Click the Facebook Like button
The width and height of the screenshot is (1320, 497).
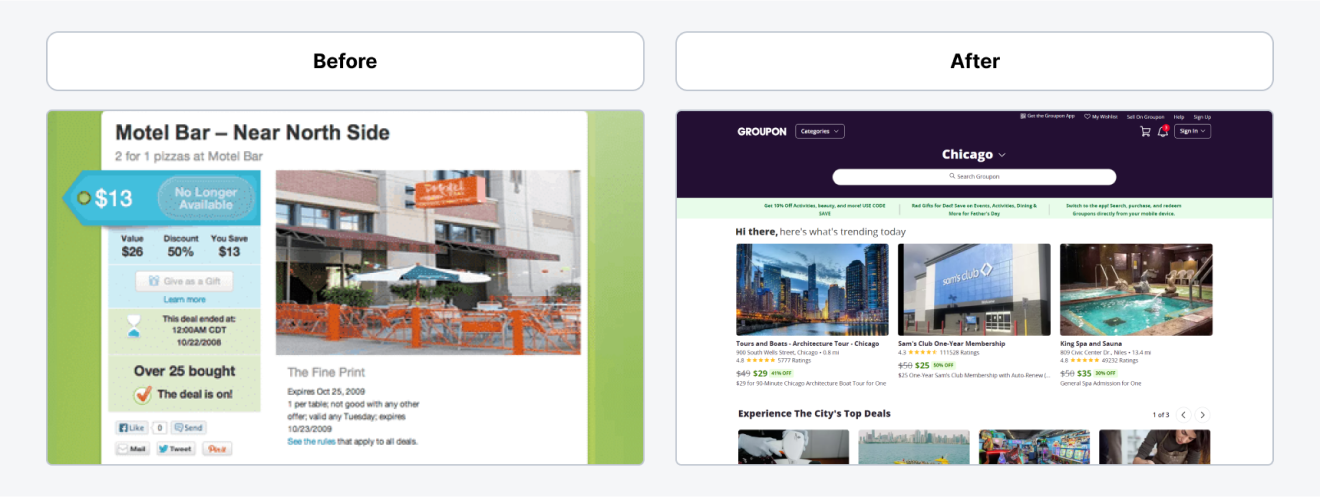click(x=131, y=428)
